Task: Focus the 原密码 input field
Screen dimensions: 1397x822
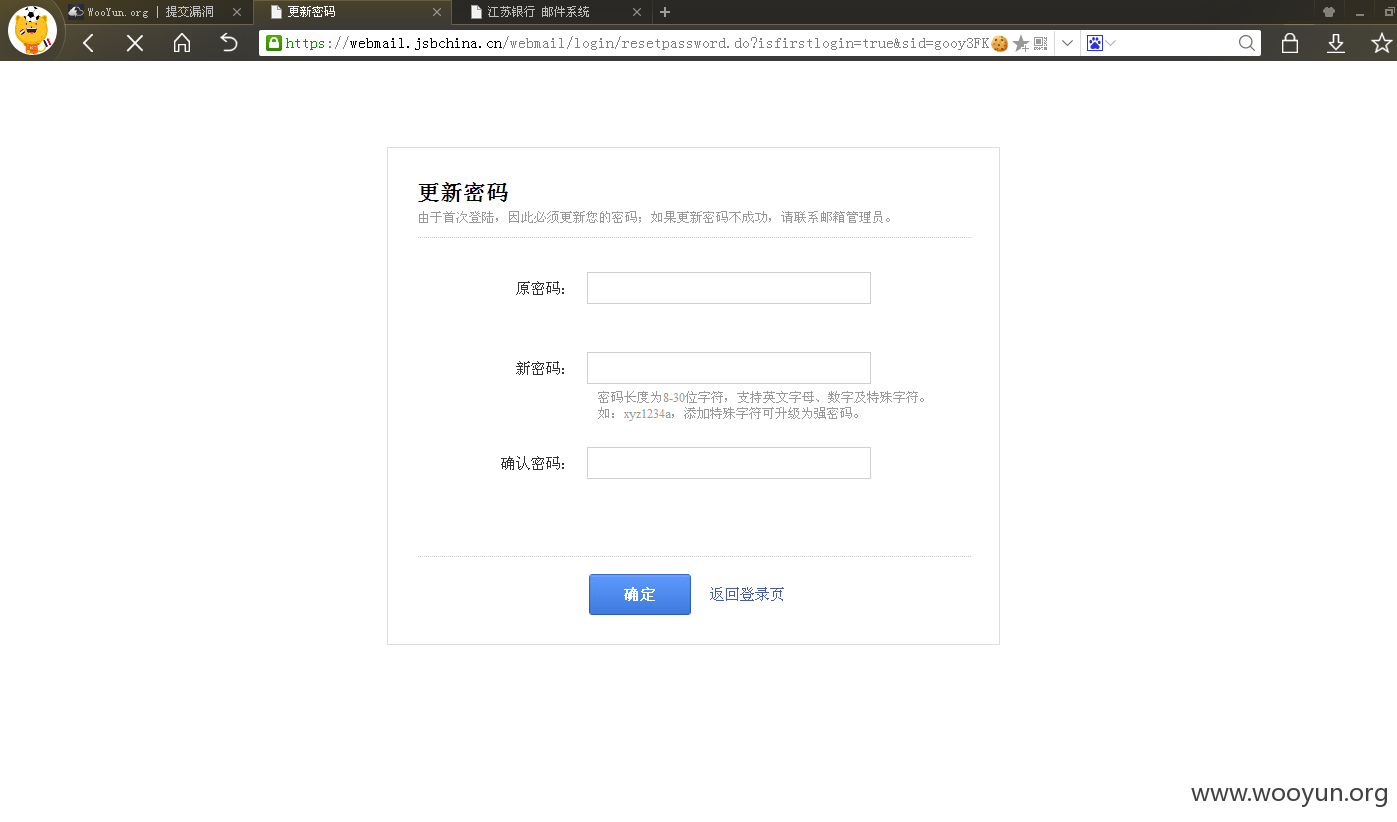Action: click(728, 288)
